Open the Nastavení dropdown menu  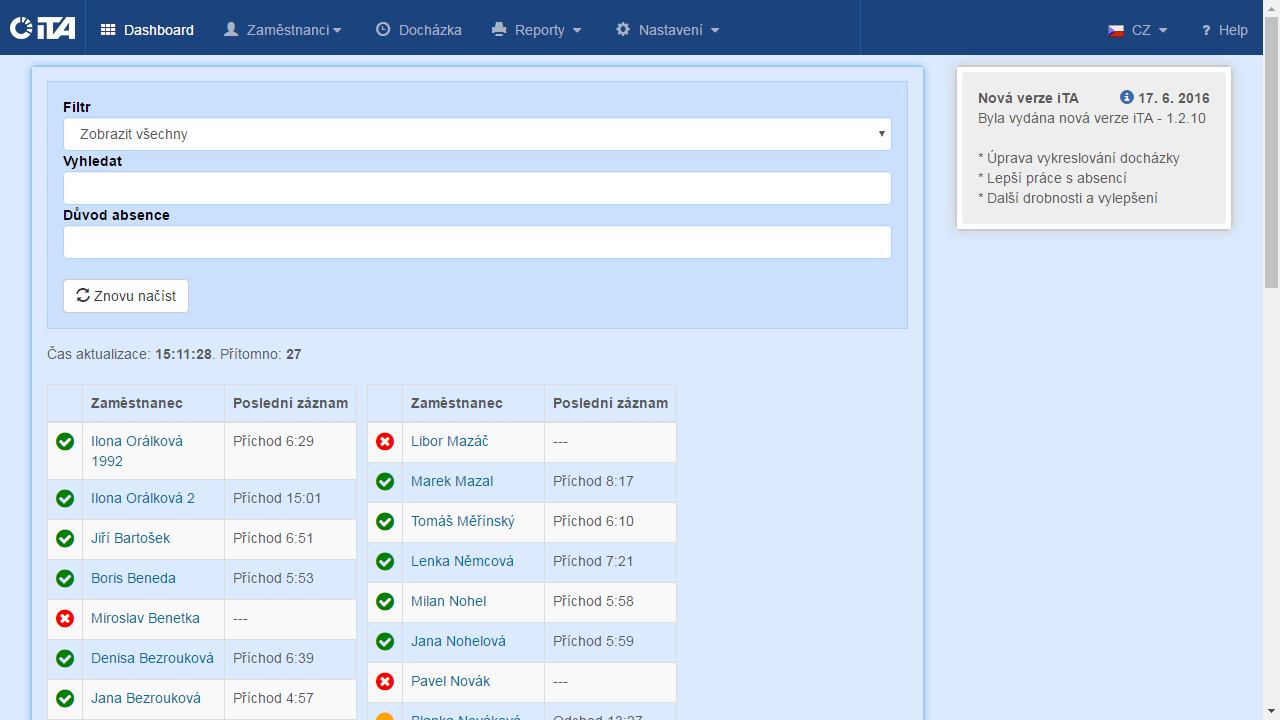(x=667, y=30)
